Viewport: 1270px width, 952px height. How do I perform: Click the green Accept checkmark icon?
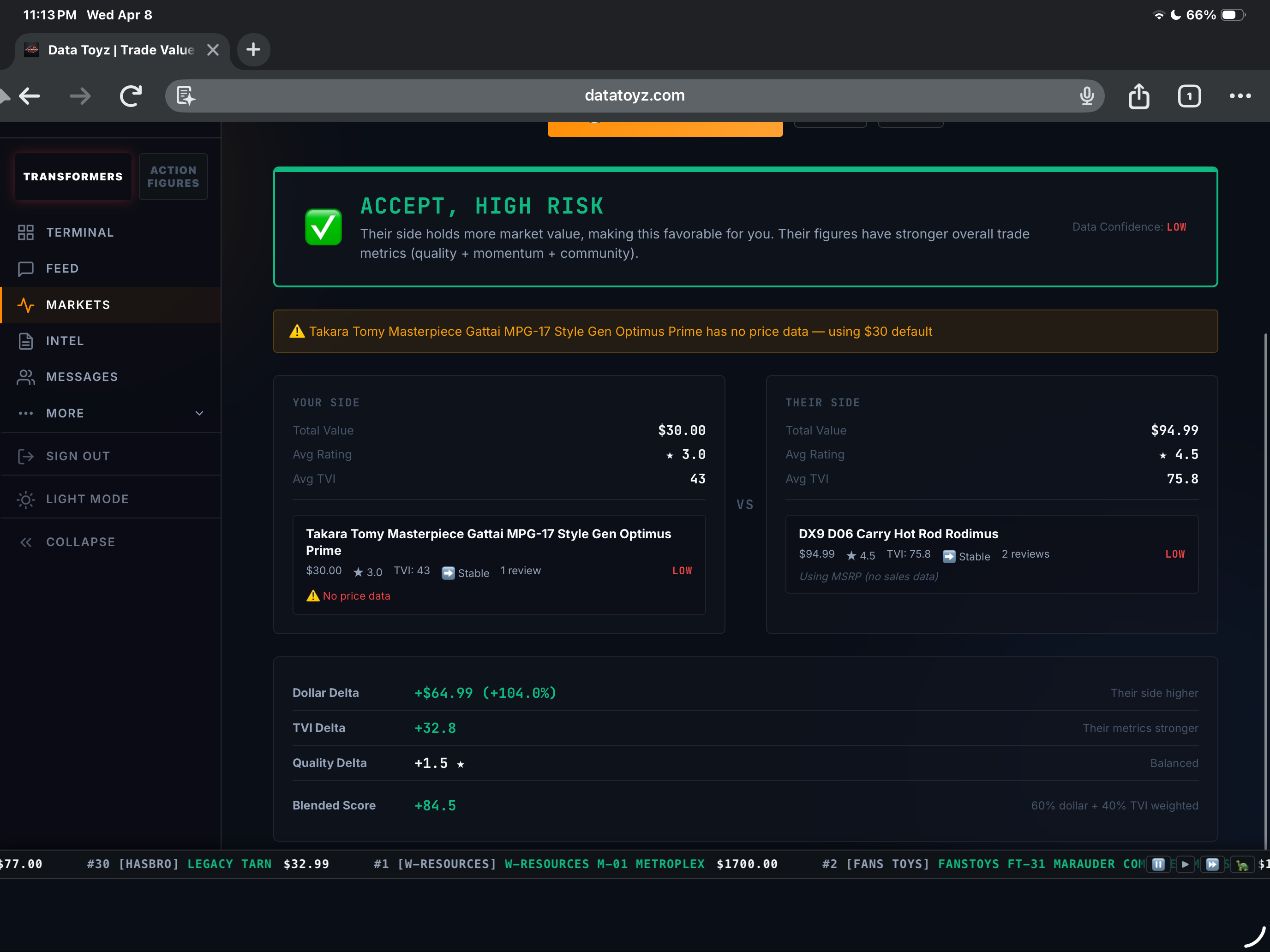323,226
